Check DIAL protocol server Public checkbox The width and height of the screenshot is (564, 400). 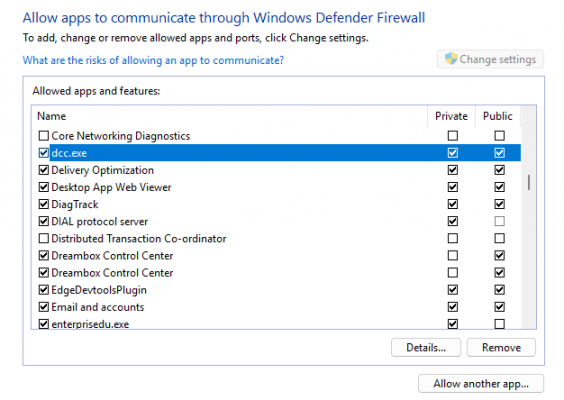tap(499, 221)
